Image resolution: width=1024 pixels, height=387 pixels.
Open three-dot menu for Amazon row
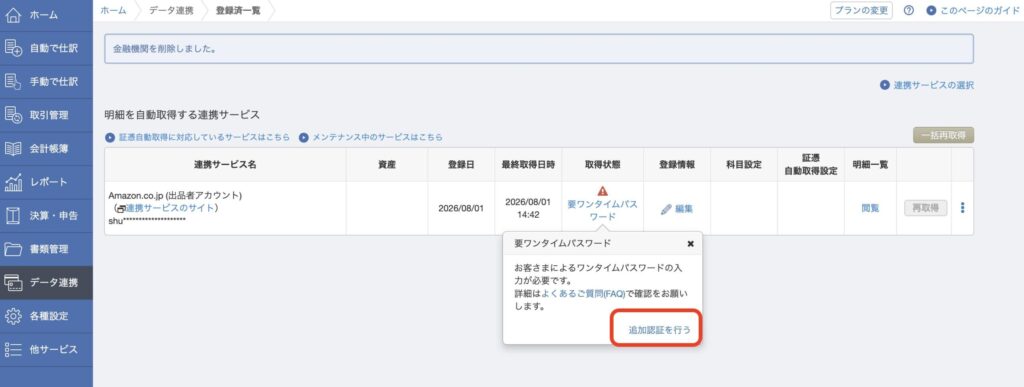tap(962, 208)
